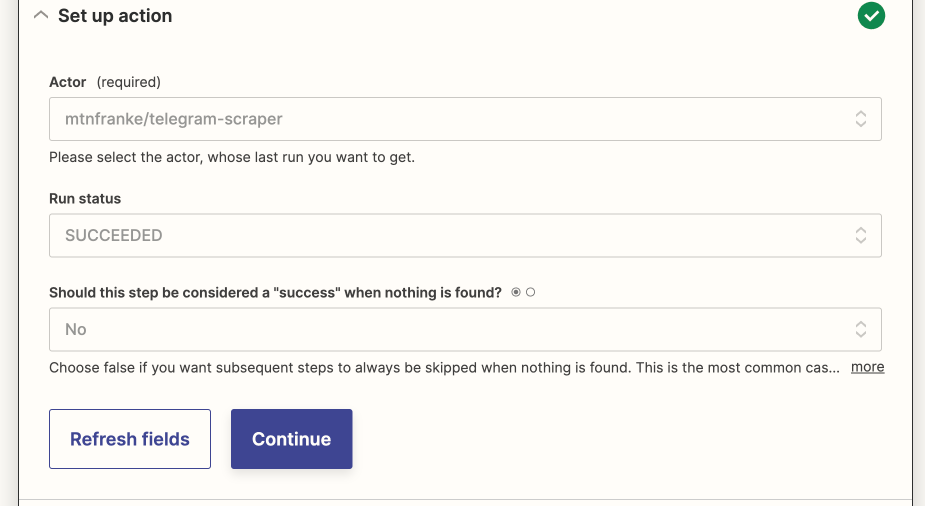The height and width of the screenshot is (506, 925).
Task: Open the SUCCEEDED Run status dropdown
Action: 465,235
